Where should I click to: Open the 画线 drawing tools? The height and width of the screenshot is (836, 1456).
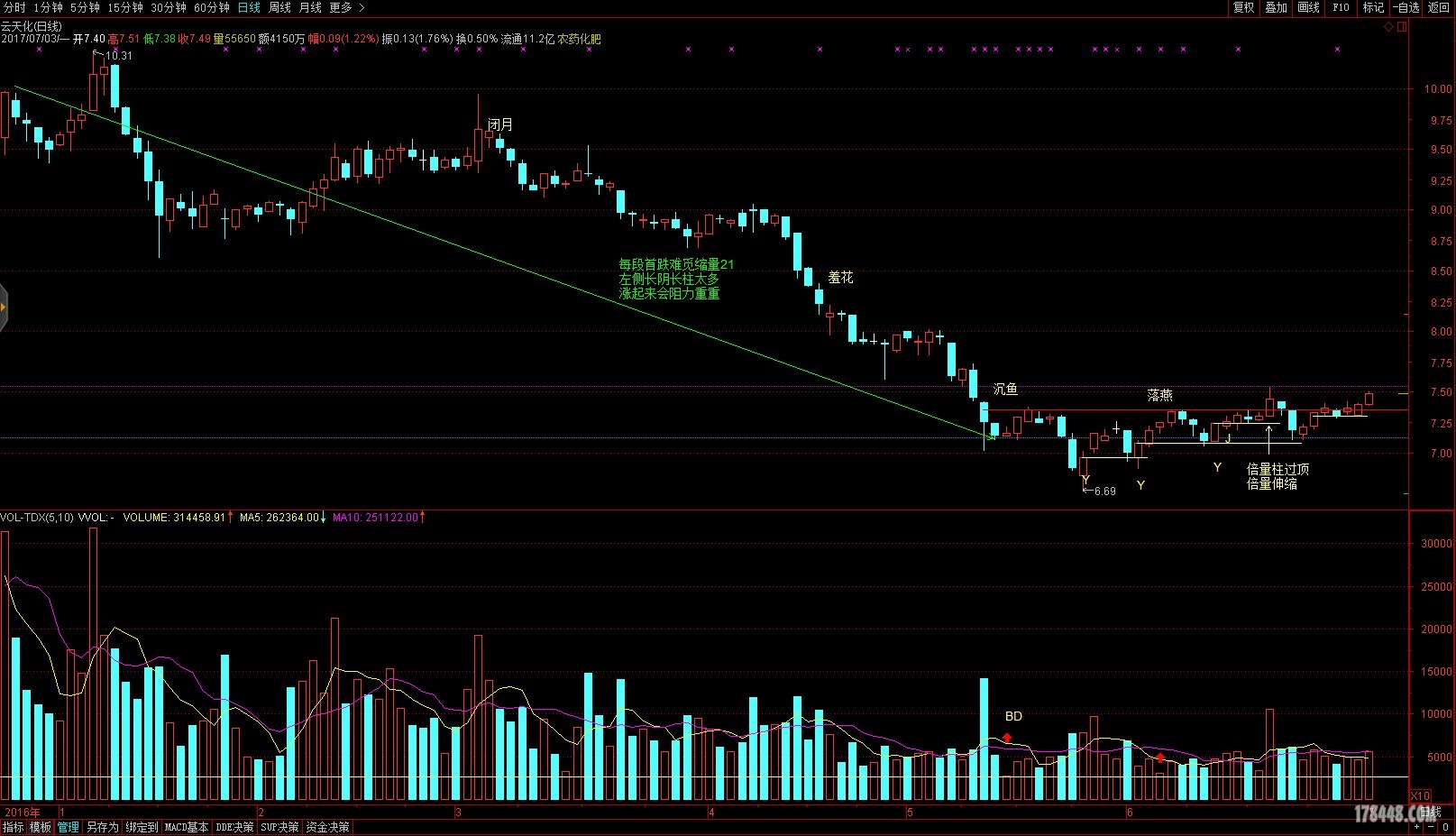click(1308, 7)
